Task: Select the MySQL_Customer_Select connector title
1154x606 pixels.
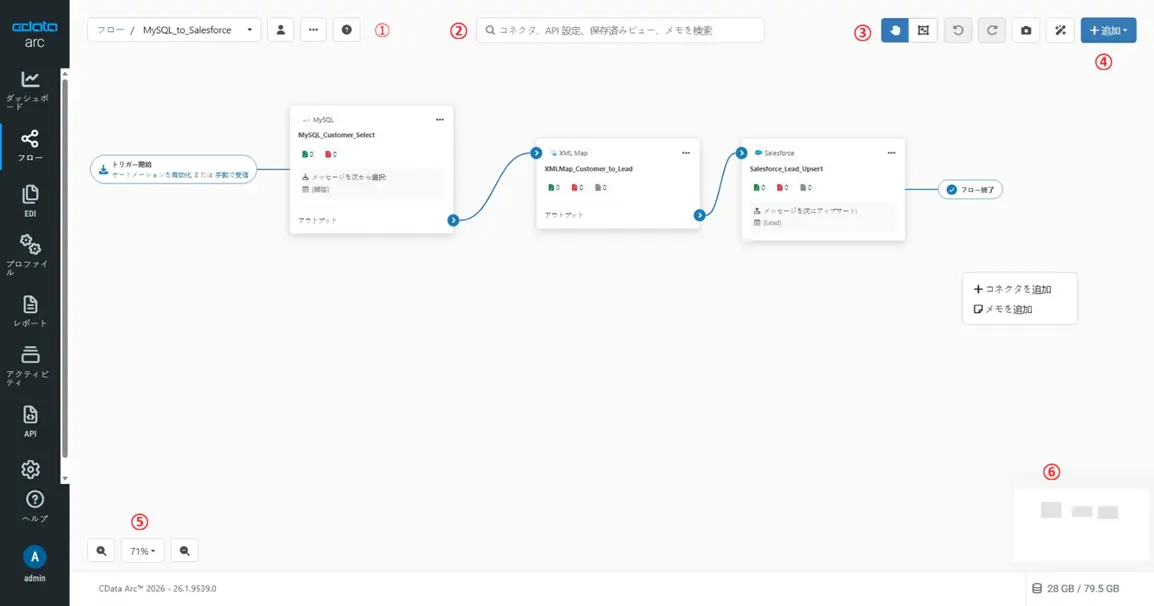Action: click(x=336, y=135)
